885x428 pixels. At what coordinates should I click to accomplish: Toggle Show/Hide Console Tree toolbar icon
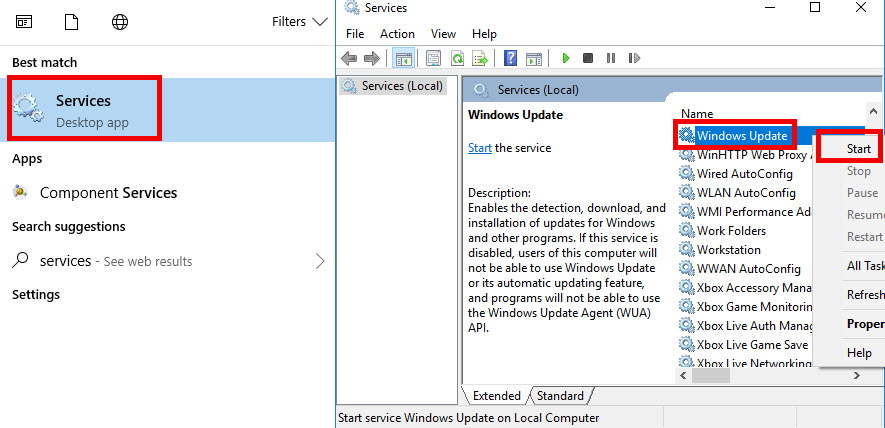tap(404, 58)
